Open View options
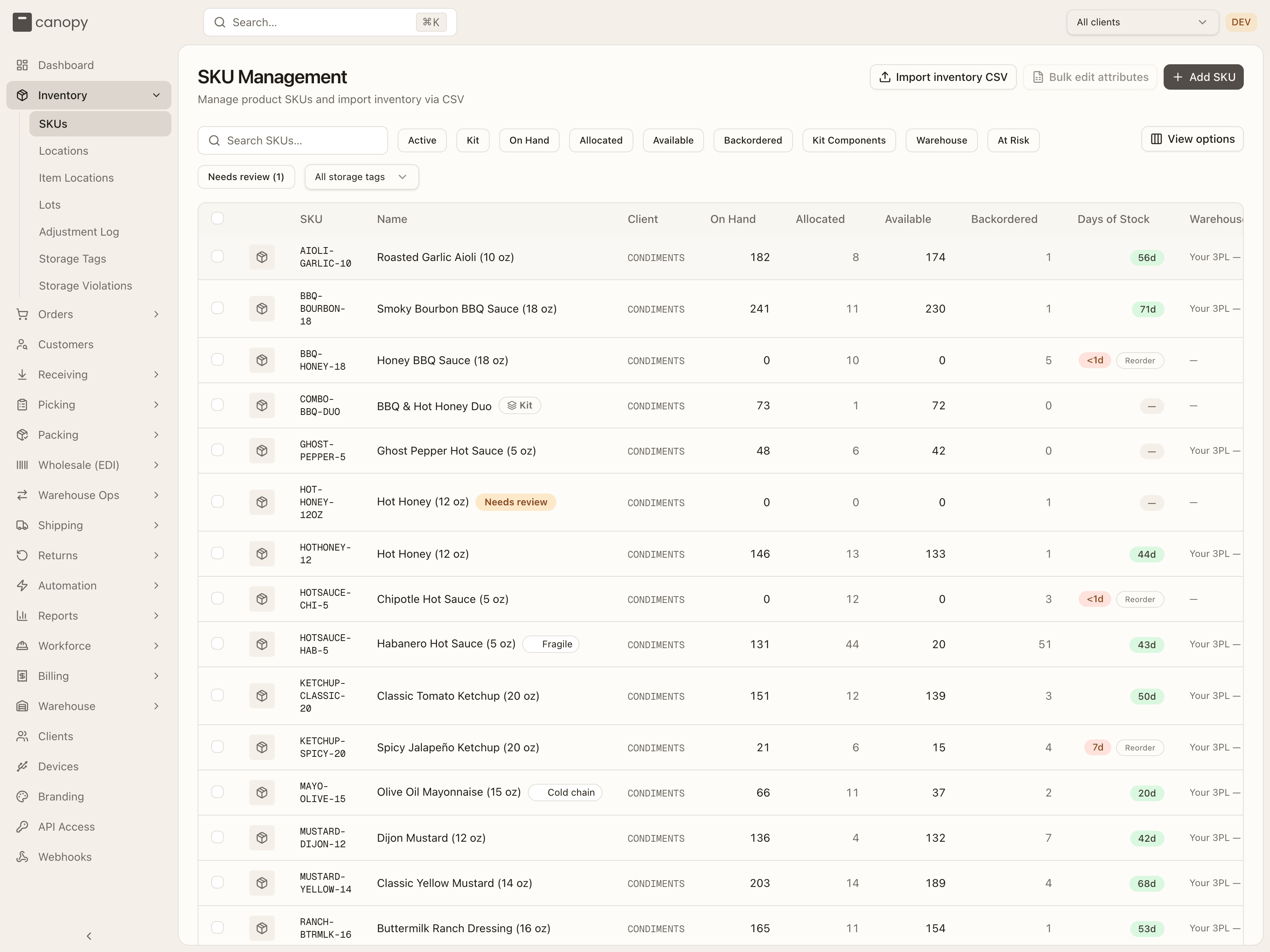 (1192, 139)
